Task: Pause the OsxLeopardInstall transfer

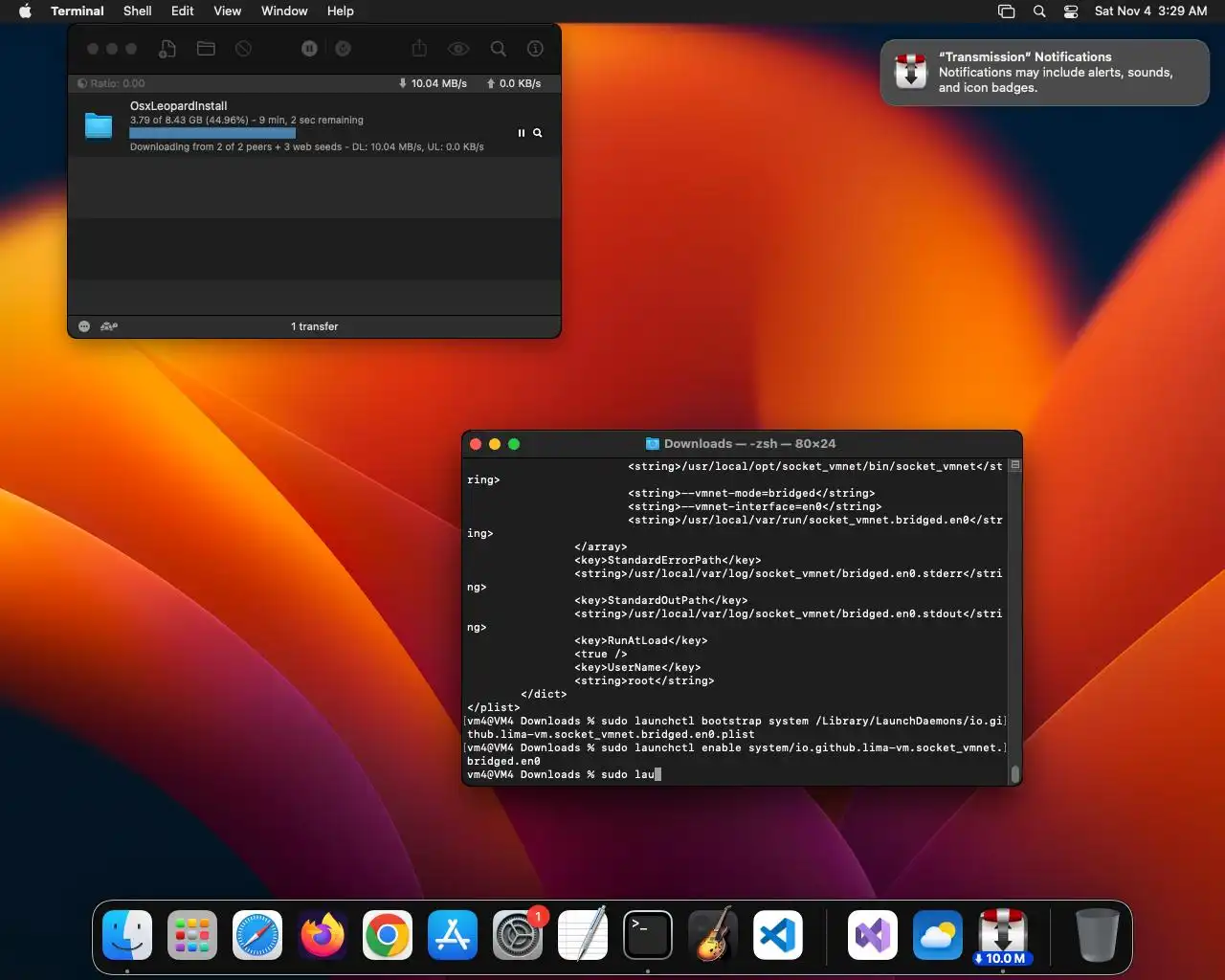Action: (x=522, y=133)
